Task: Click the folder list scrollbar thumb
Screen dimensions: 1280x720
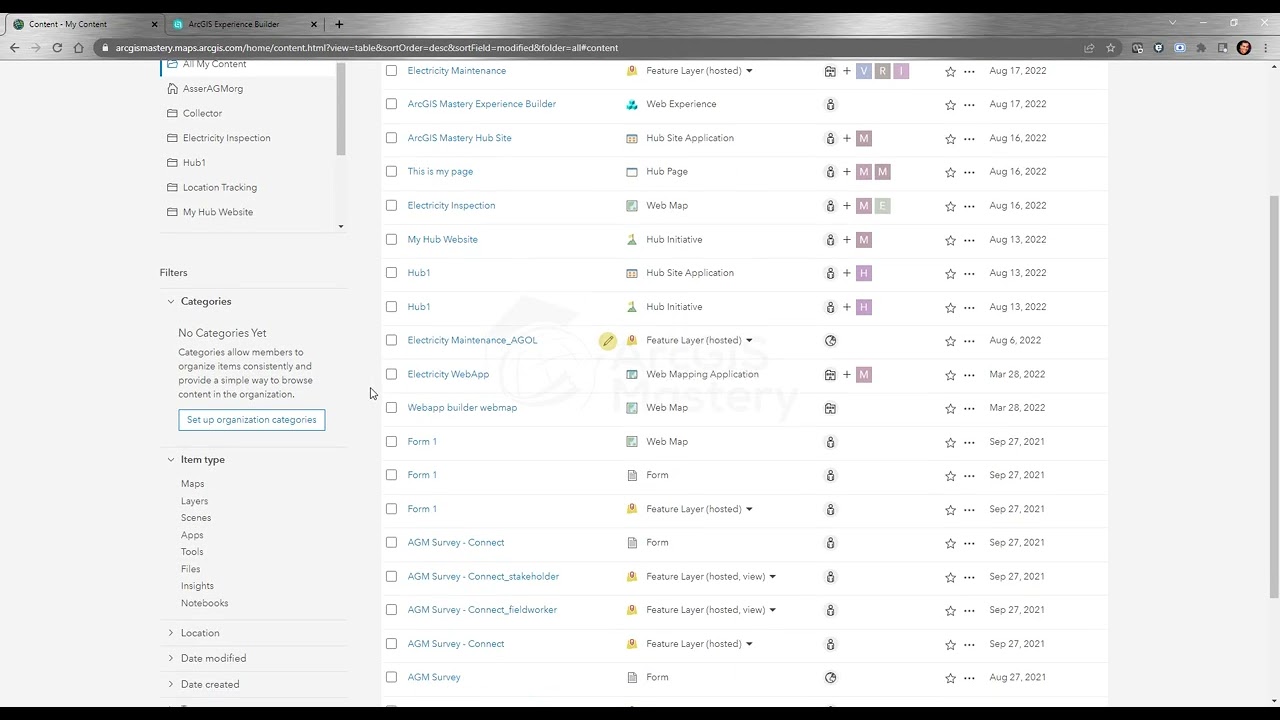Action: [x=341, y=108]
